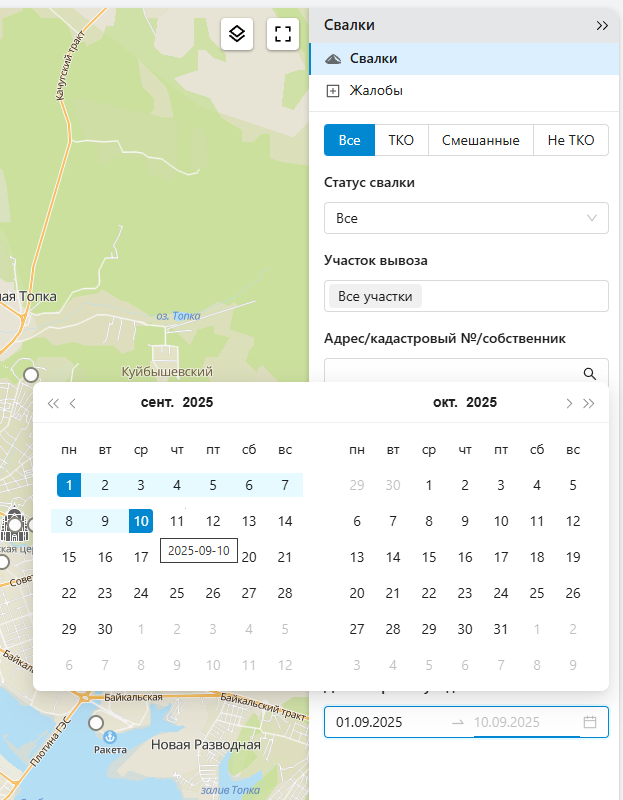This screenshot has height=800, width=623.
Task: Select the Не ТКО filter option
Action: (x=570, y=140)
